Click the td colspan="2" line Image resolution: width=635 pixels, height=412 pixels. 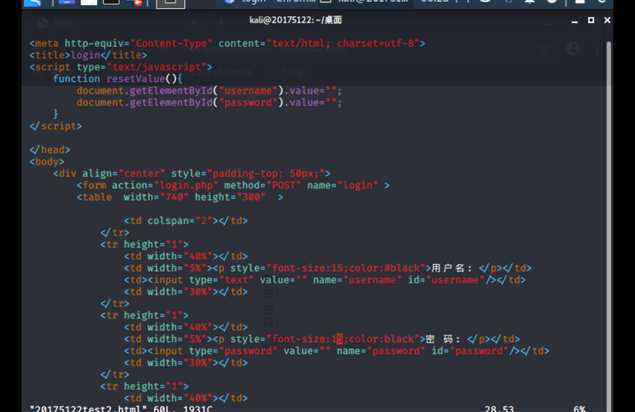click(185, 221)
